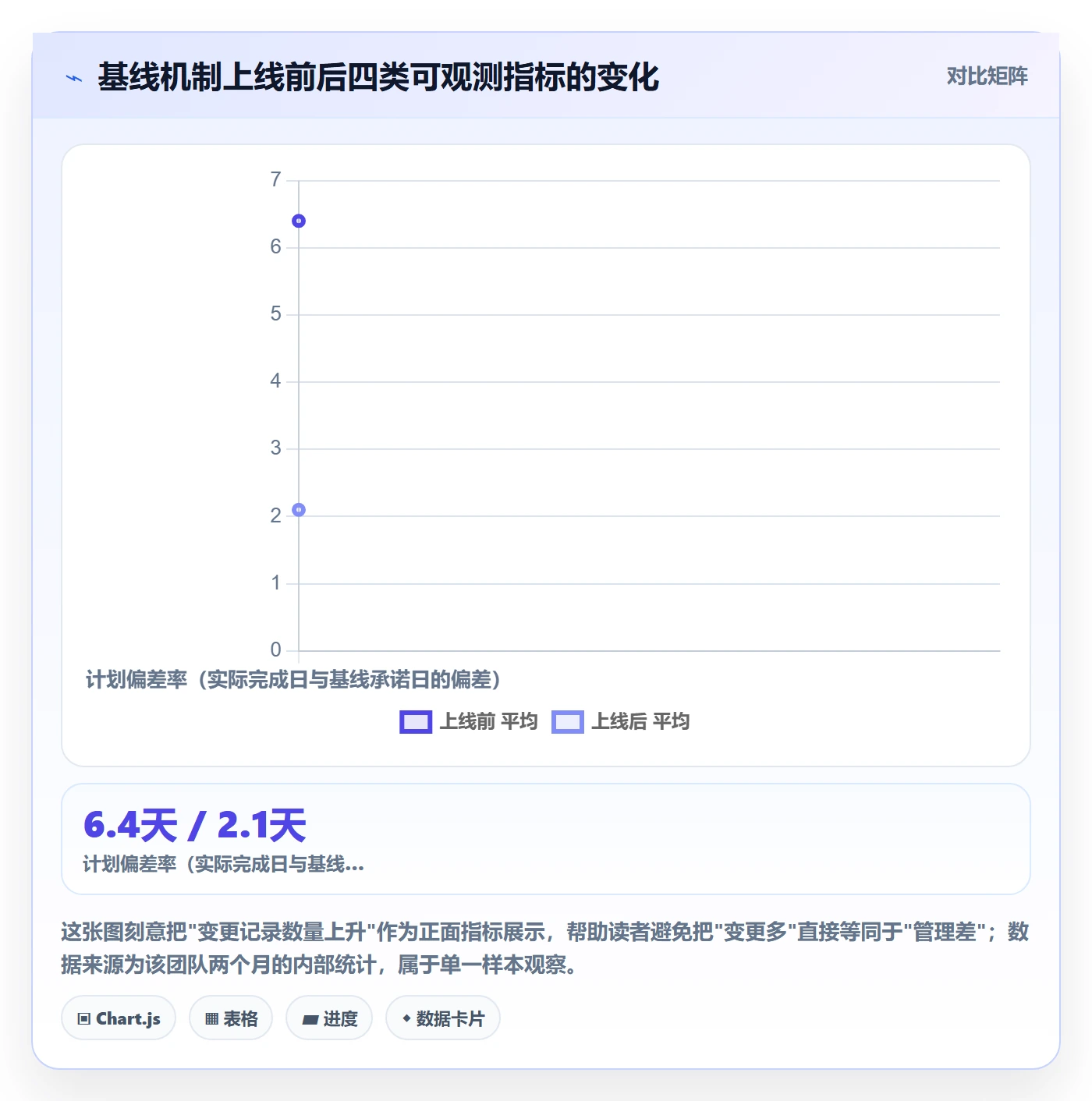1092x1101 pixels.
Task: Click the 进度 tag chip
Action: (329, 1018)
